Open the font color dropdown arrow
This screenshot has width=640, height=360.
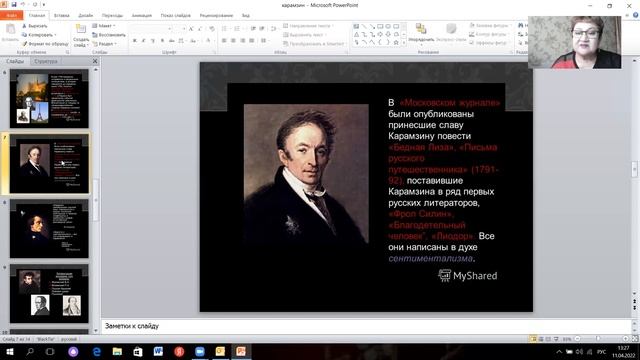213,41
